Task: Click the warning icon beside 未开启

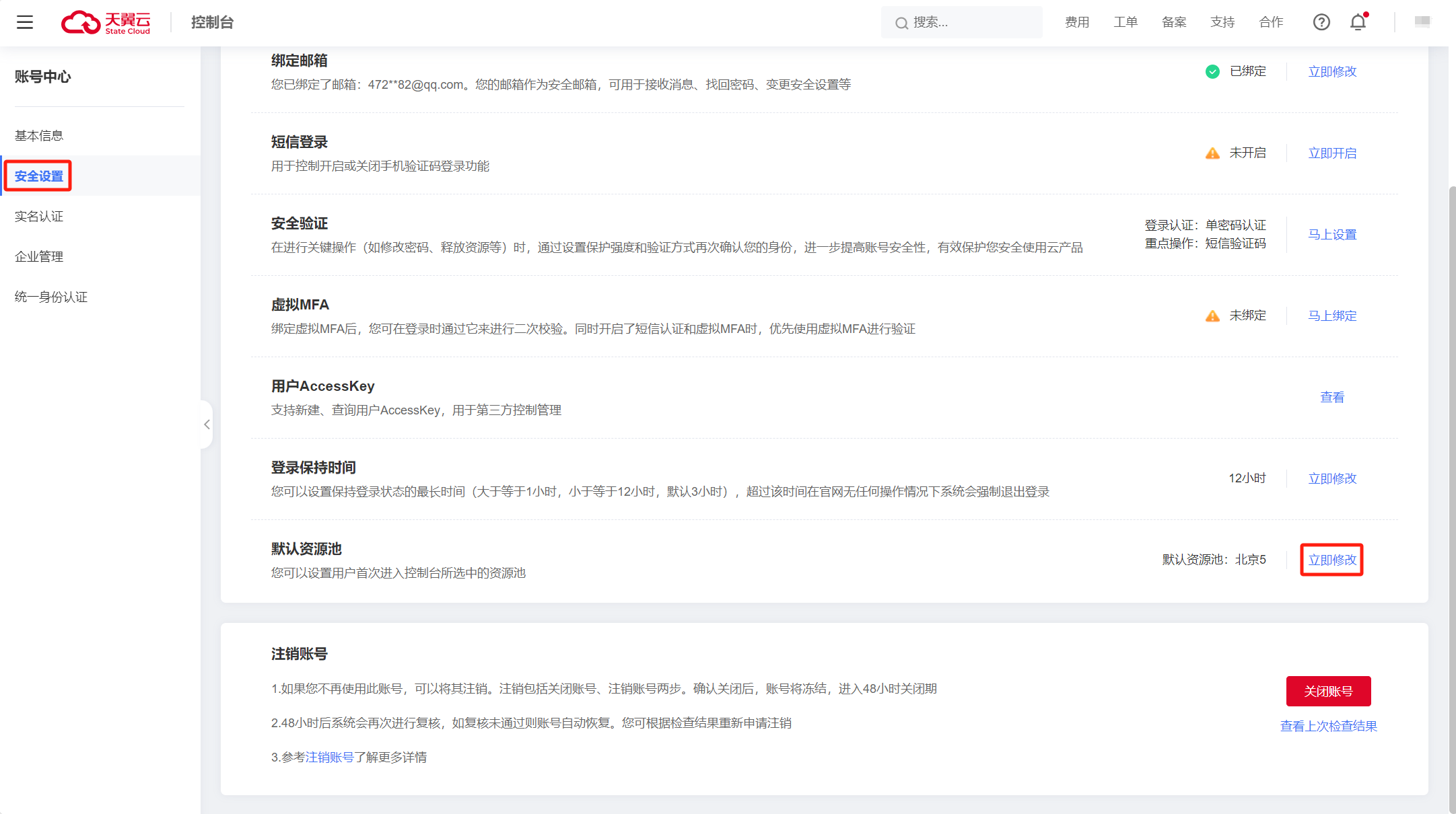Action: click(x=1212, y=153)
